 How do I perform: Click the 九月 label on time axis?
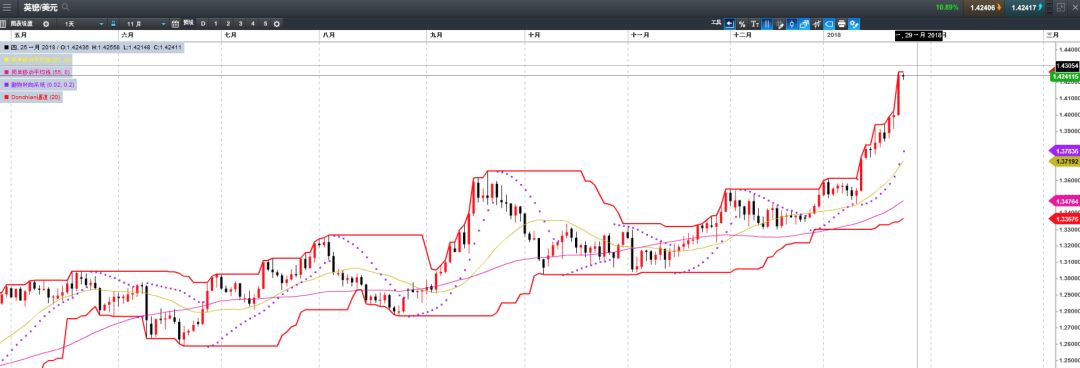coord(435,34)
